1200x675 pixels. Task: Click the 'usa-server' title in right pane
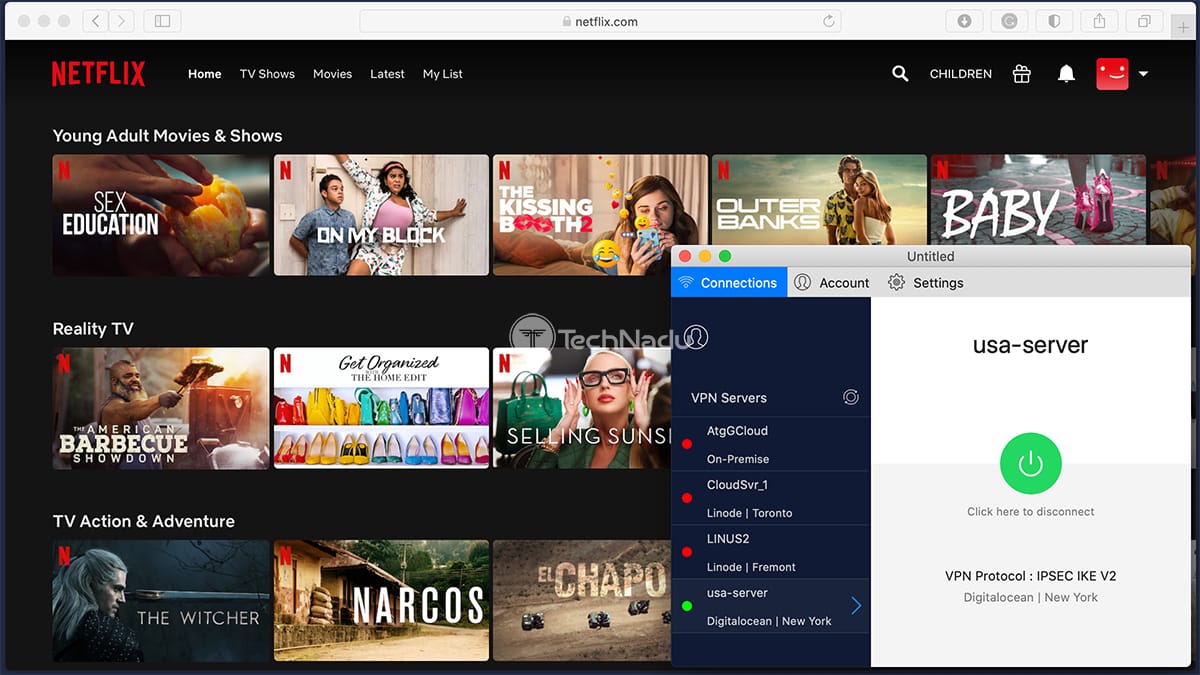click(1030, 346)
